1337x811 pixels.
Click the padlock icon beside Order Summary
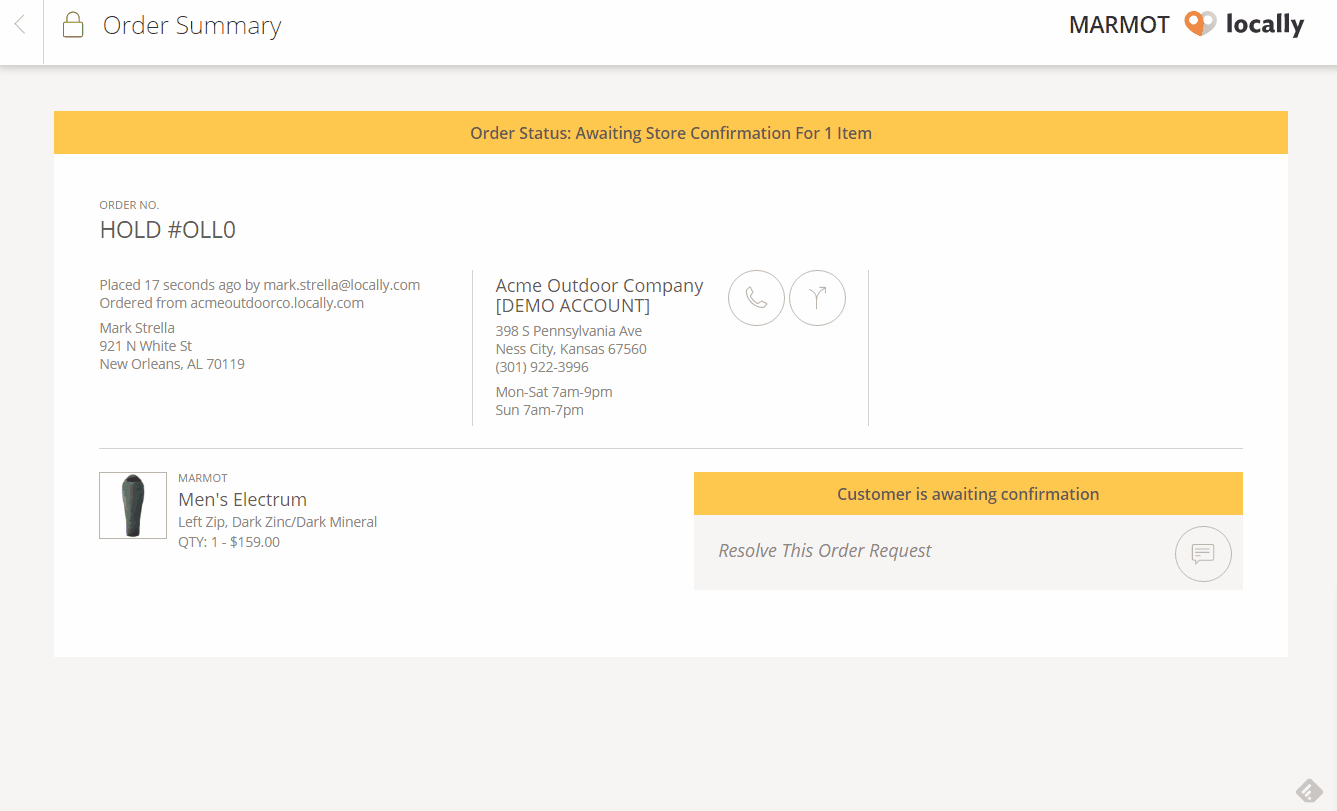tap(73, 25)
